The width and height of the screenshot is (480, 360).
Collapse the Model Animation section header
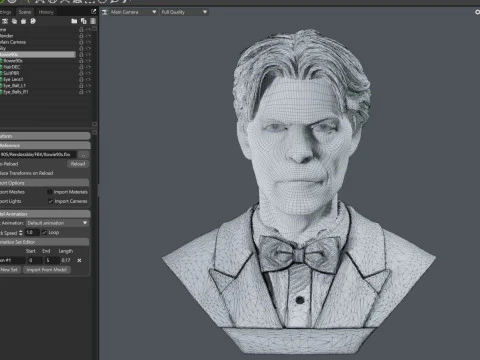tap(45, 214)
